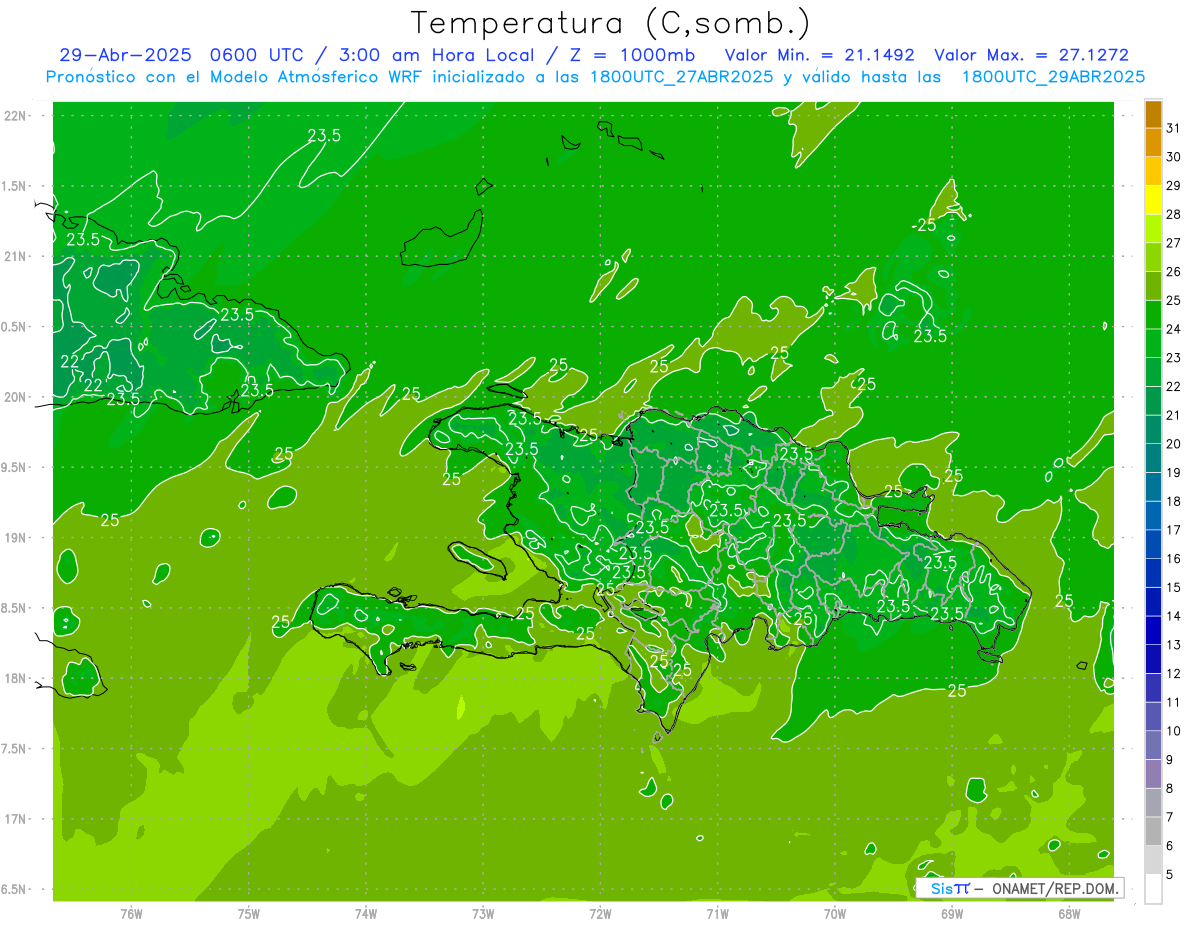Click the legend value '19'
The image size is (1200, 927).
[1173, 472]
